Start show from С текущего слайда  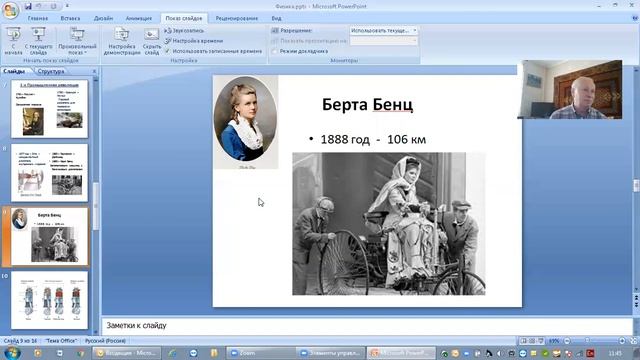coord(38,41)
